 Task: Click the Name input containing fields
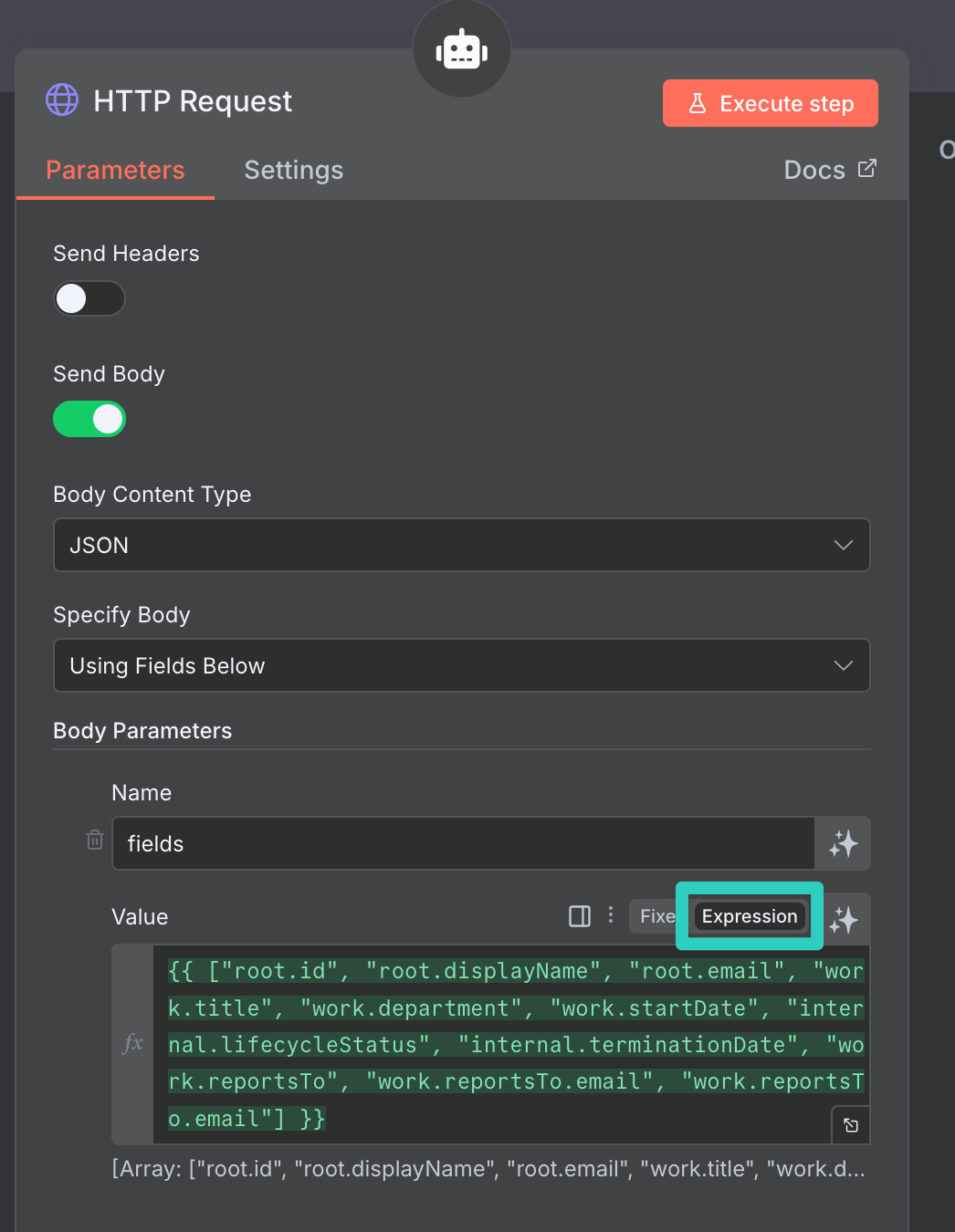coord(463,843)
